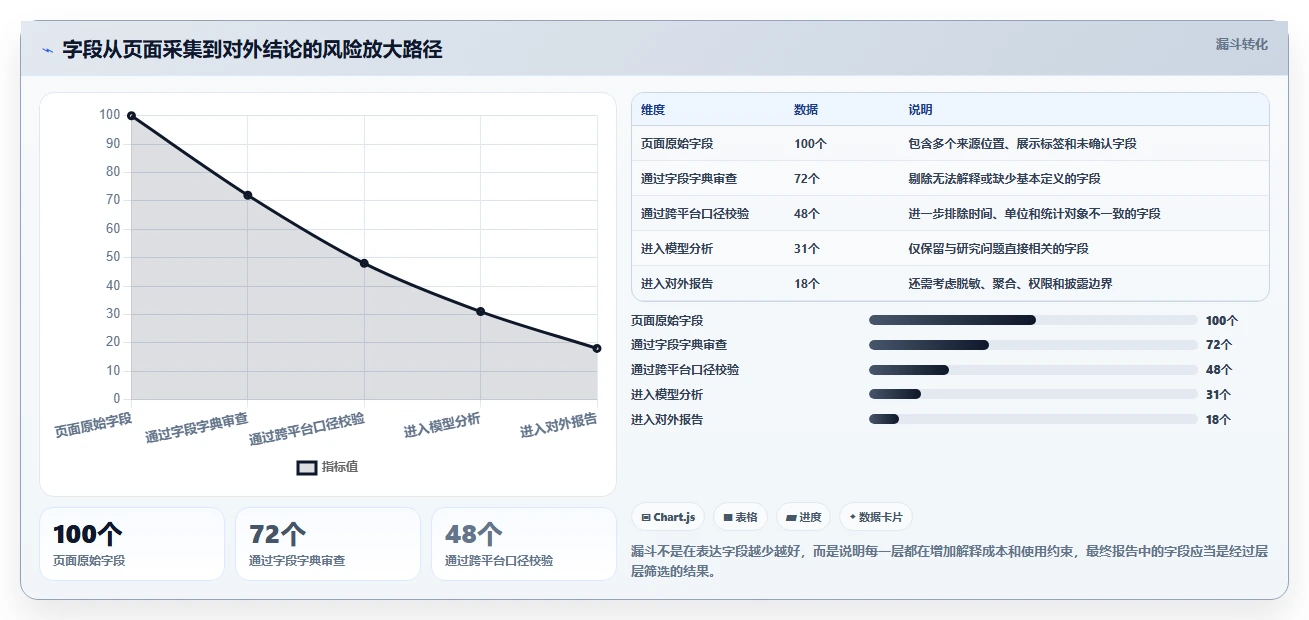Select the 进度 tag chip

[804, 517]
